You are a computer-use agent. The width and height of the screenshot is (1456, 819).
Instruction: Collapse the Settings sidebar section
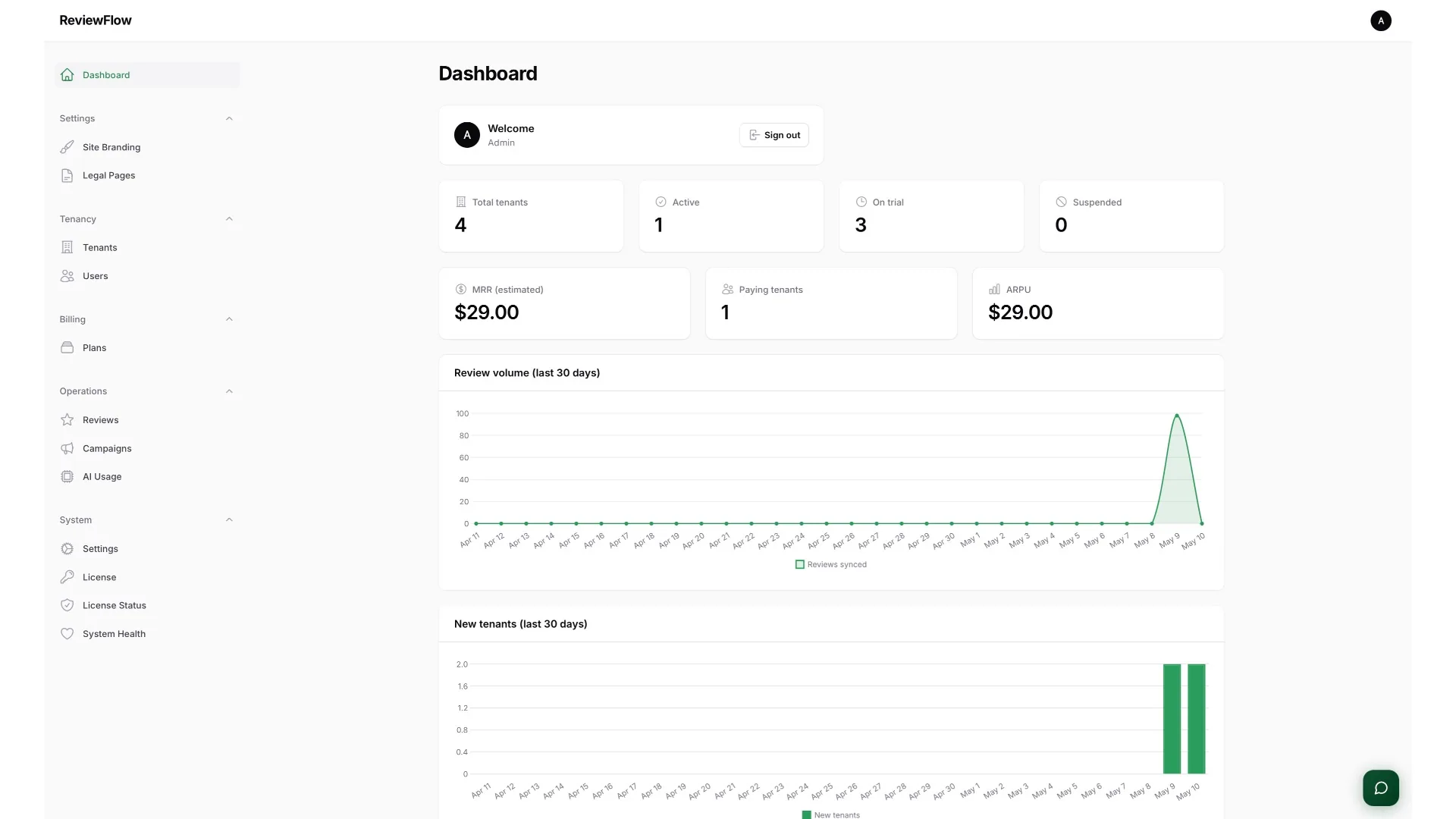229,118
